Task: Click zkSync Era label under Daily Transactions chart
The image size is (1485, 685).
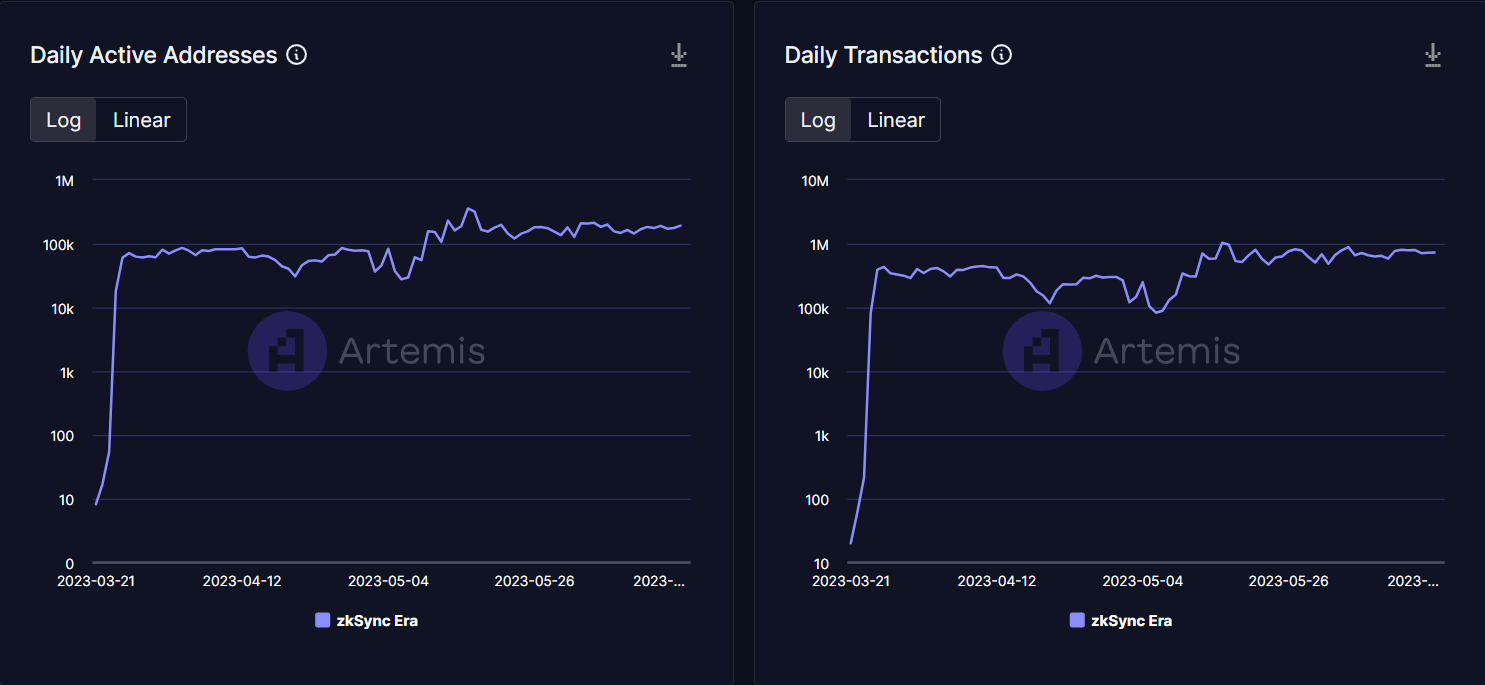Action: click(1132, 620)
